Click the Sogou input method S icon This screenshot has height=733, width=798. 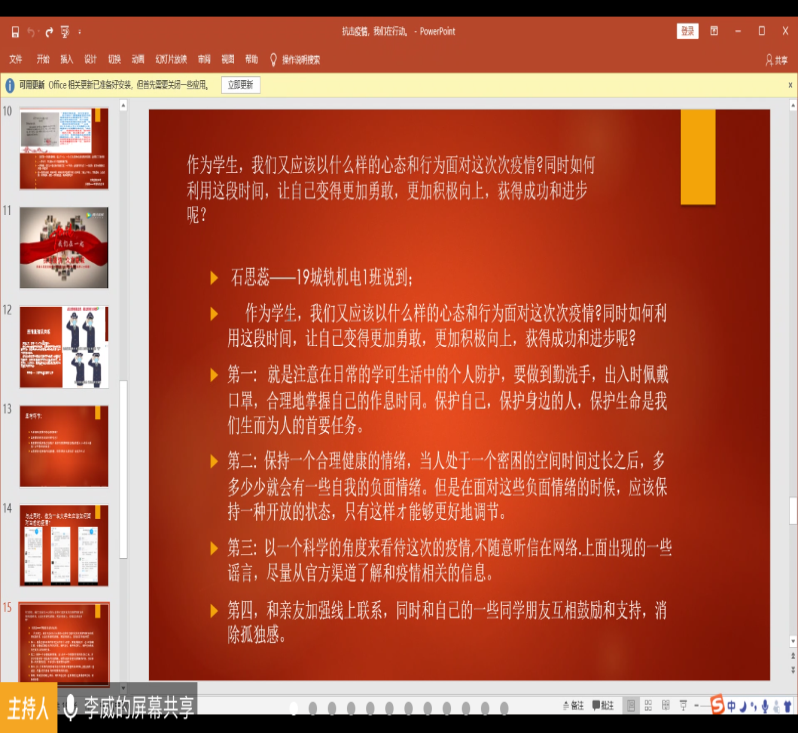pos(717,706)
